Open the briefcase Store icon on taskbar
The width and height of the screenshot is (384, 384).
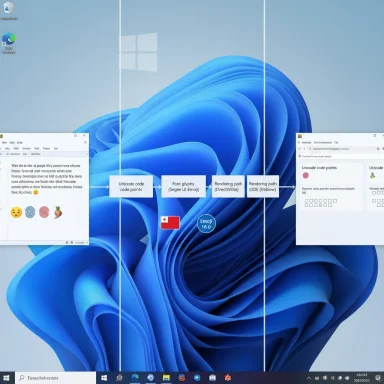pos(213,378)
